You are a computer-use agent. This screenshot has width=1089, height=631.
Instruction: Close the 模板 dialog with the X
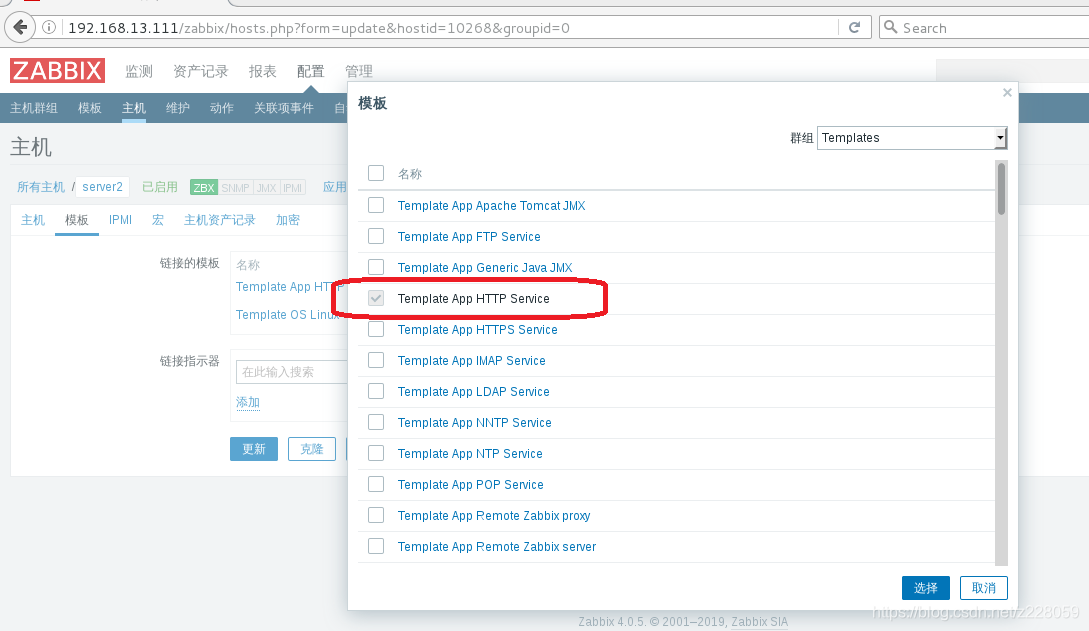[1007, 92]
